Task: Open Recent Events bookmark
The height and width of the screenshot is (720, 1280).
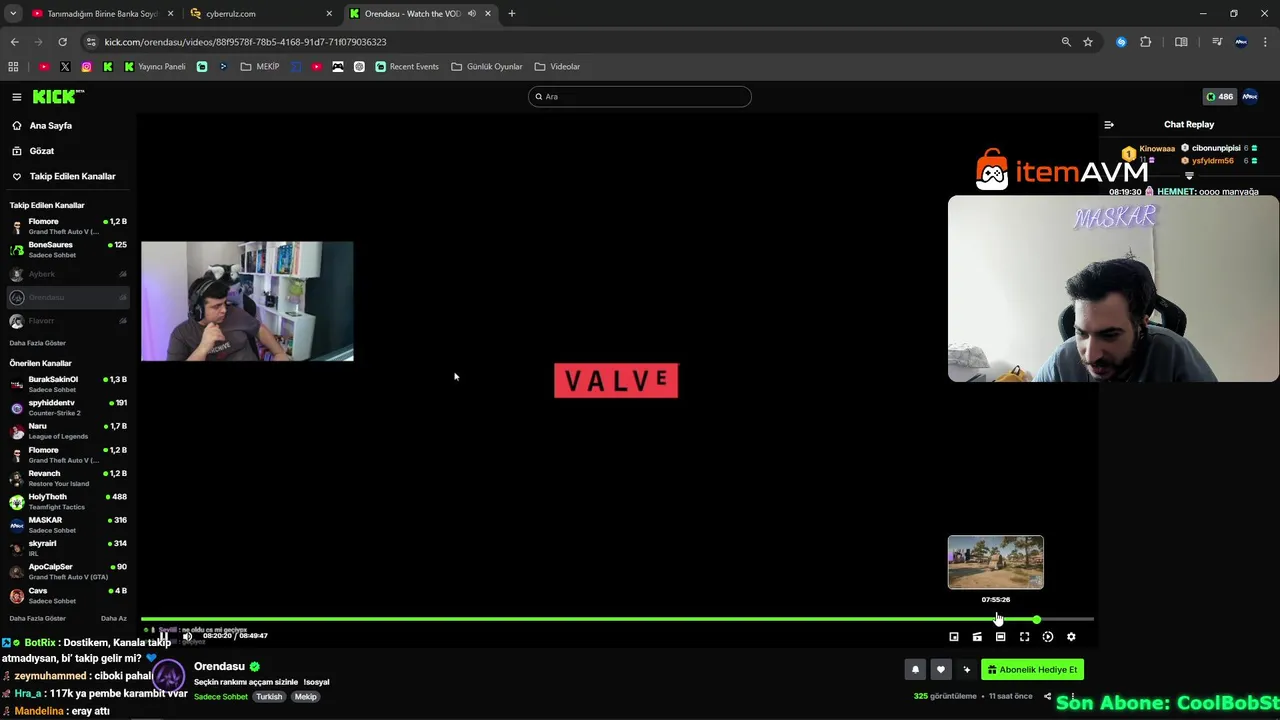Action: tap(407, 67)
